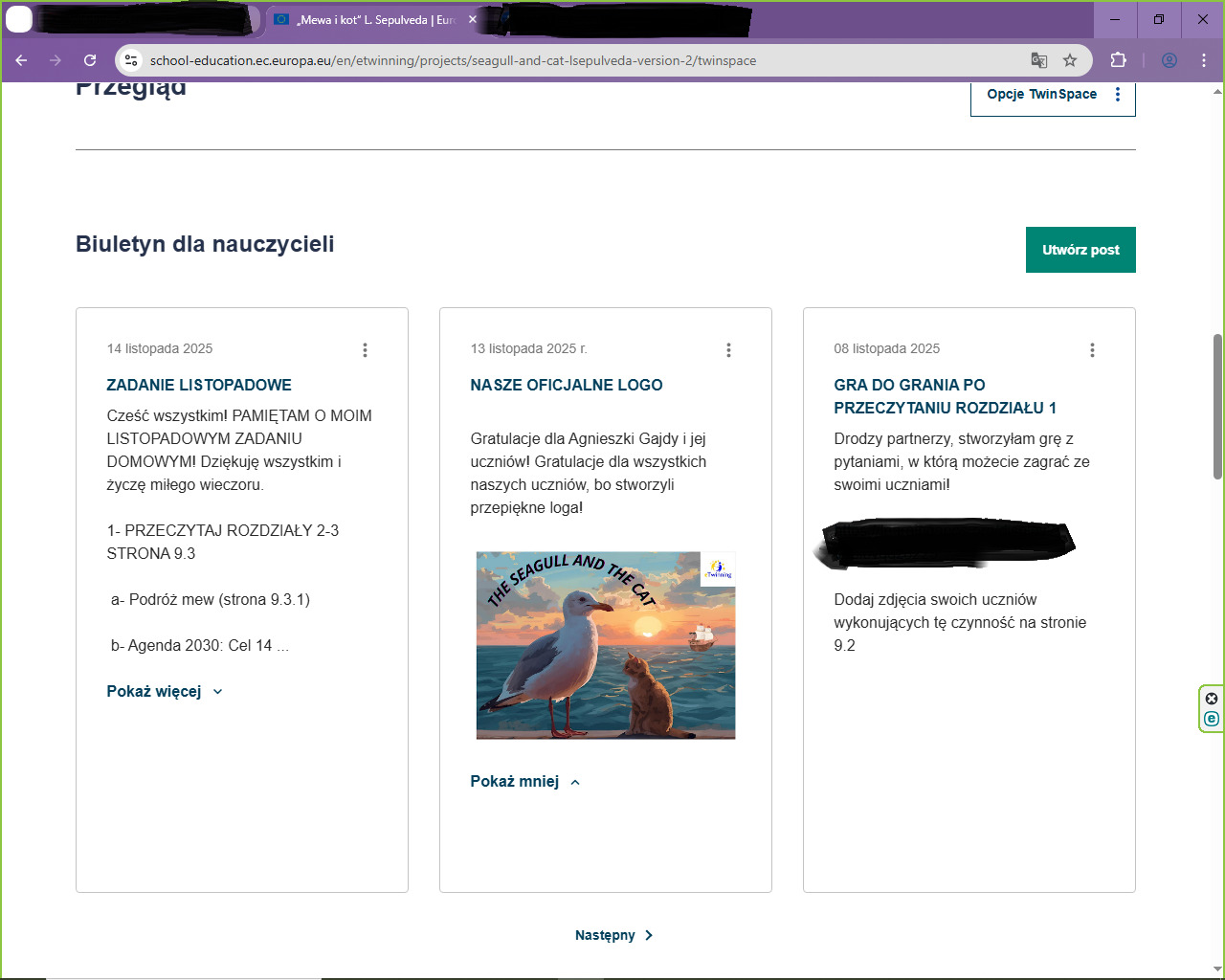This screenshot has width=1225, height=980.
Task: Go to next page via Następny
Action: [x=613, y=935]
